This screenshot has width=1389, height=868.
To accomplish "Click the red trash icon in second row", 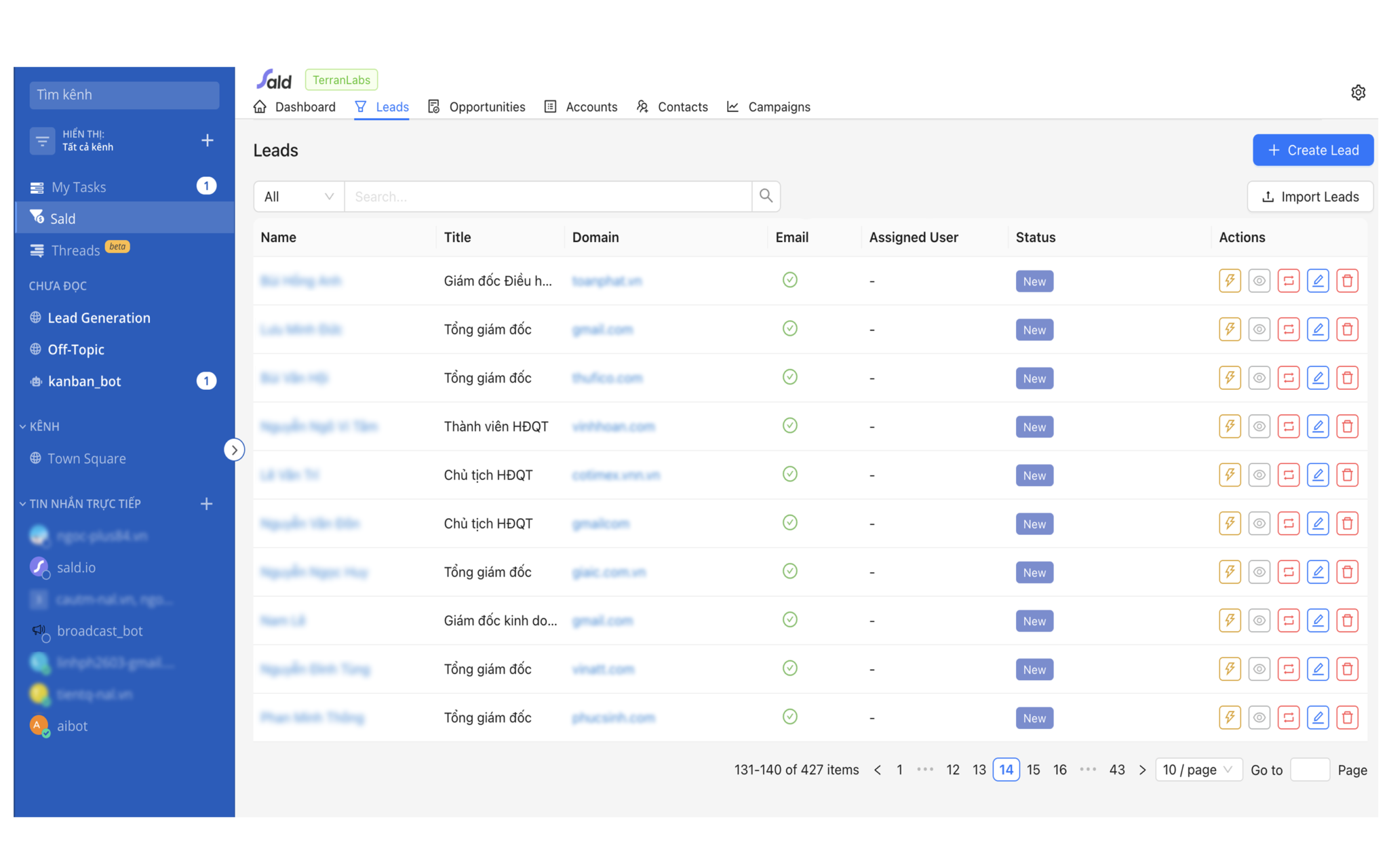I will click(x=1347, y=330).
